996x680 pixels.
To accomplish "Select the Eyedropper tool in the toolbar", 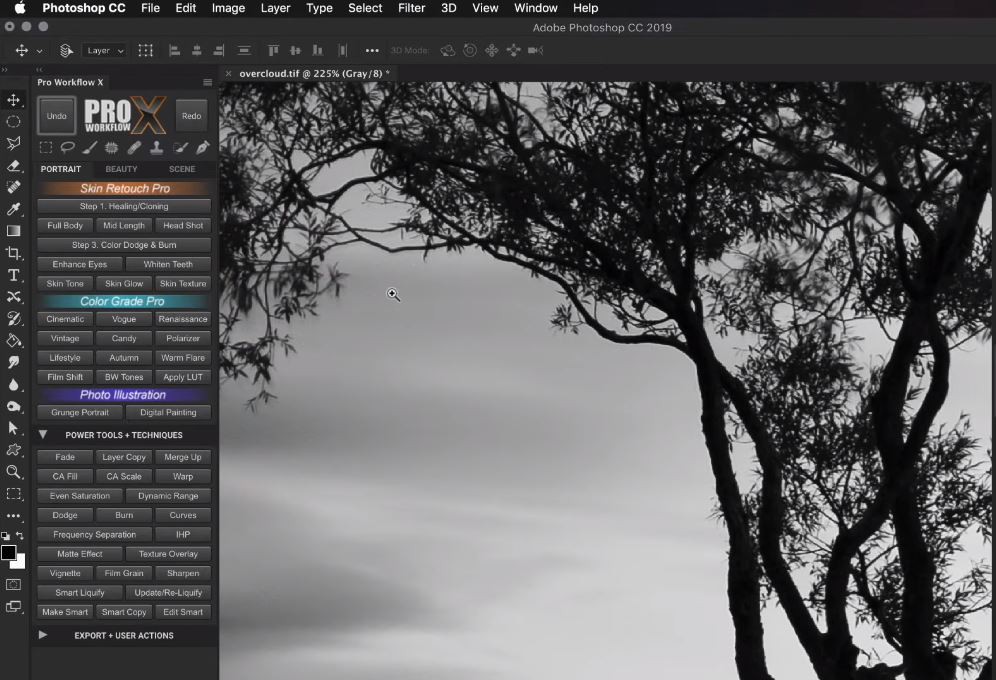I will point(14,209).
